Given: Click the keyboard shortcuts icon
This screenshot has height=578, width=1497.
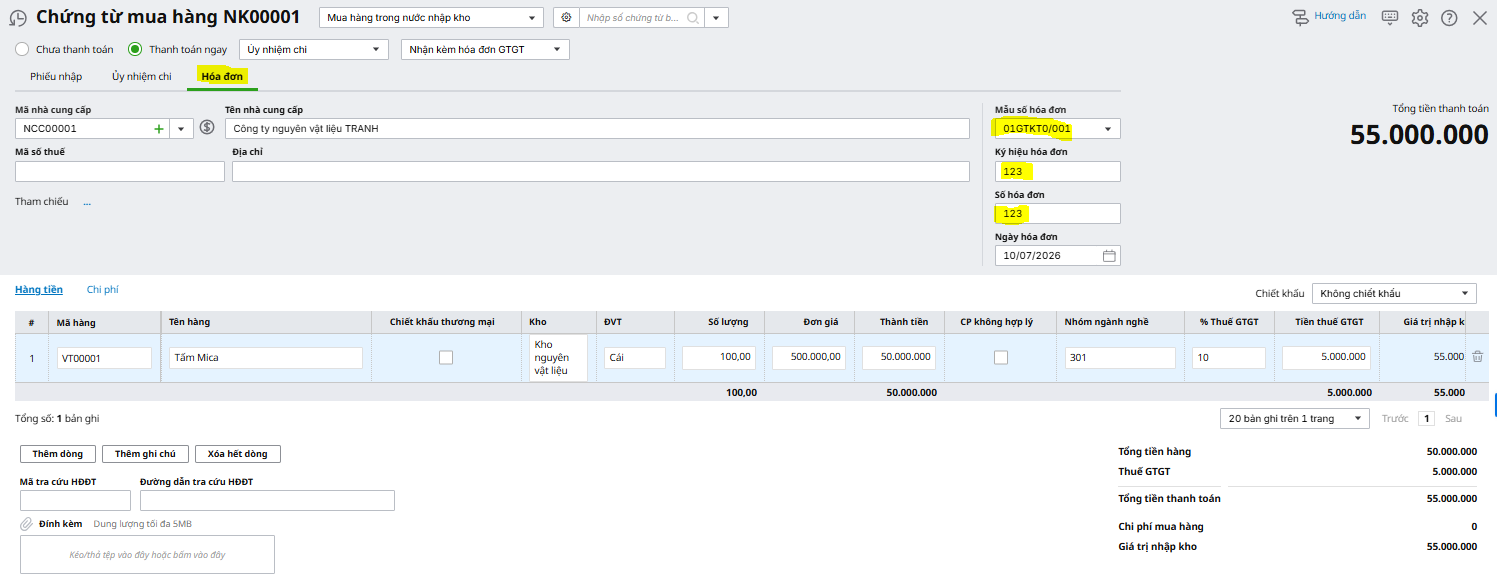Looking at the screenshot, I should tap(1390, 17).
